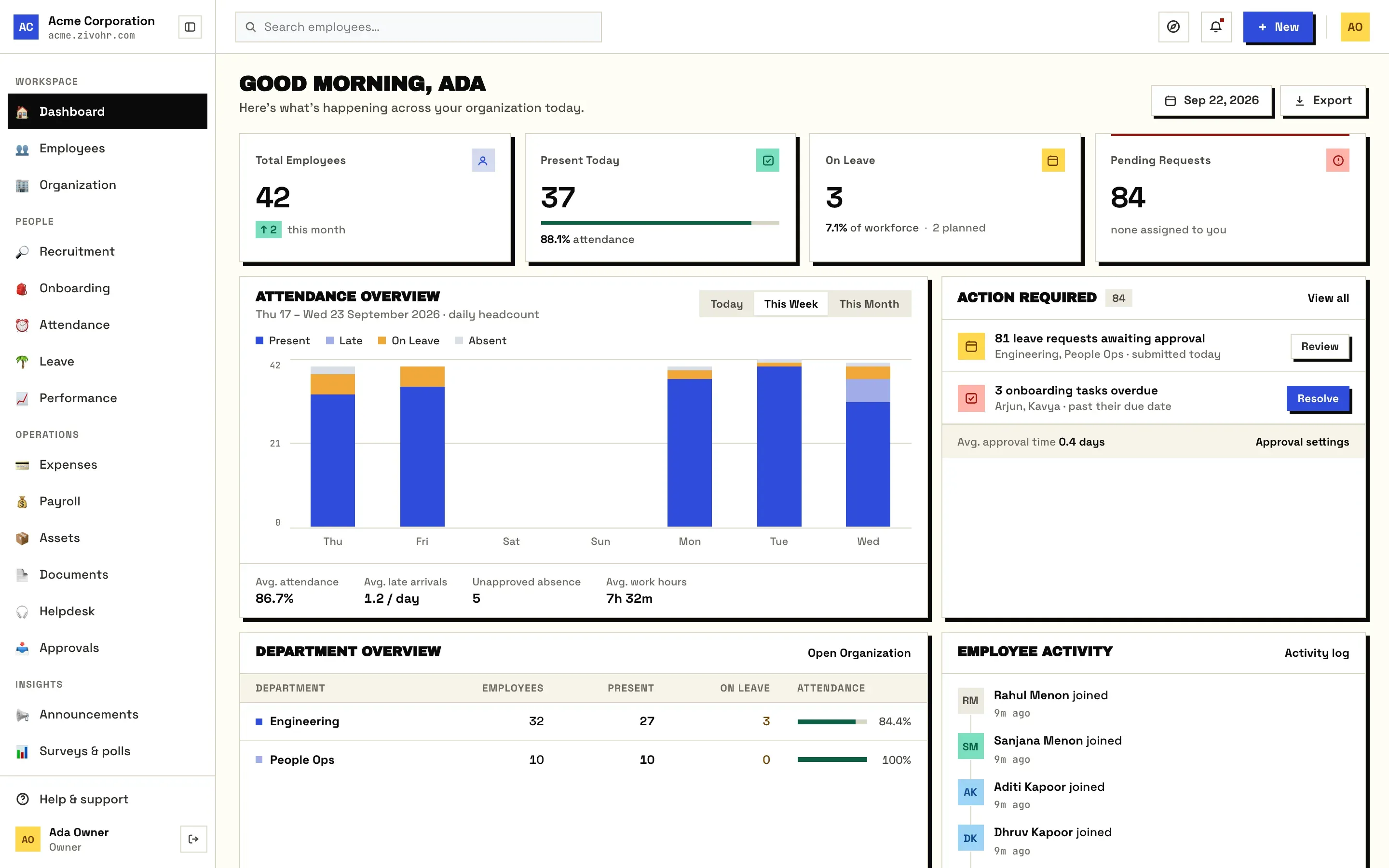Focus the Search employees field
The width and height of the screenshot is (1389, 868).
click(419, 27)
